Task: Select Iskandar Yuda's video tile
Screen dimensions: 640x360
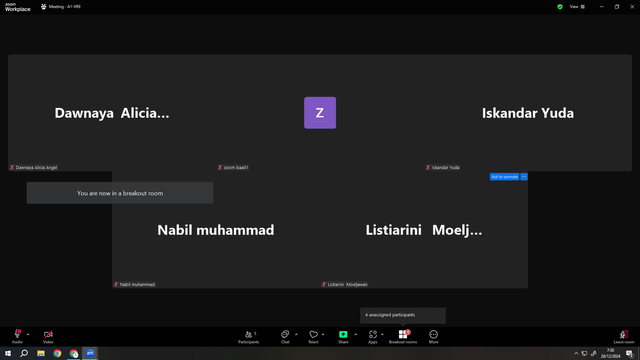Action: (528, 113)
